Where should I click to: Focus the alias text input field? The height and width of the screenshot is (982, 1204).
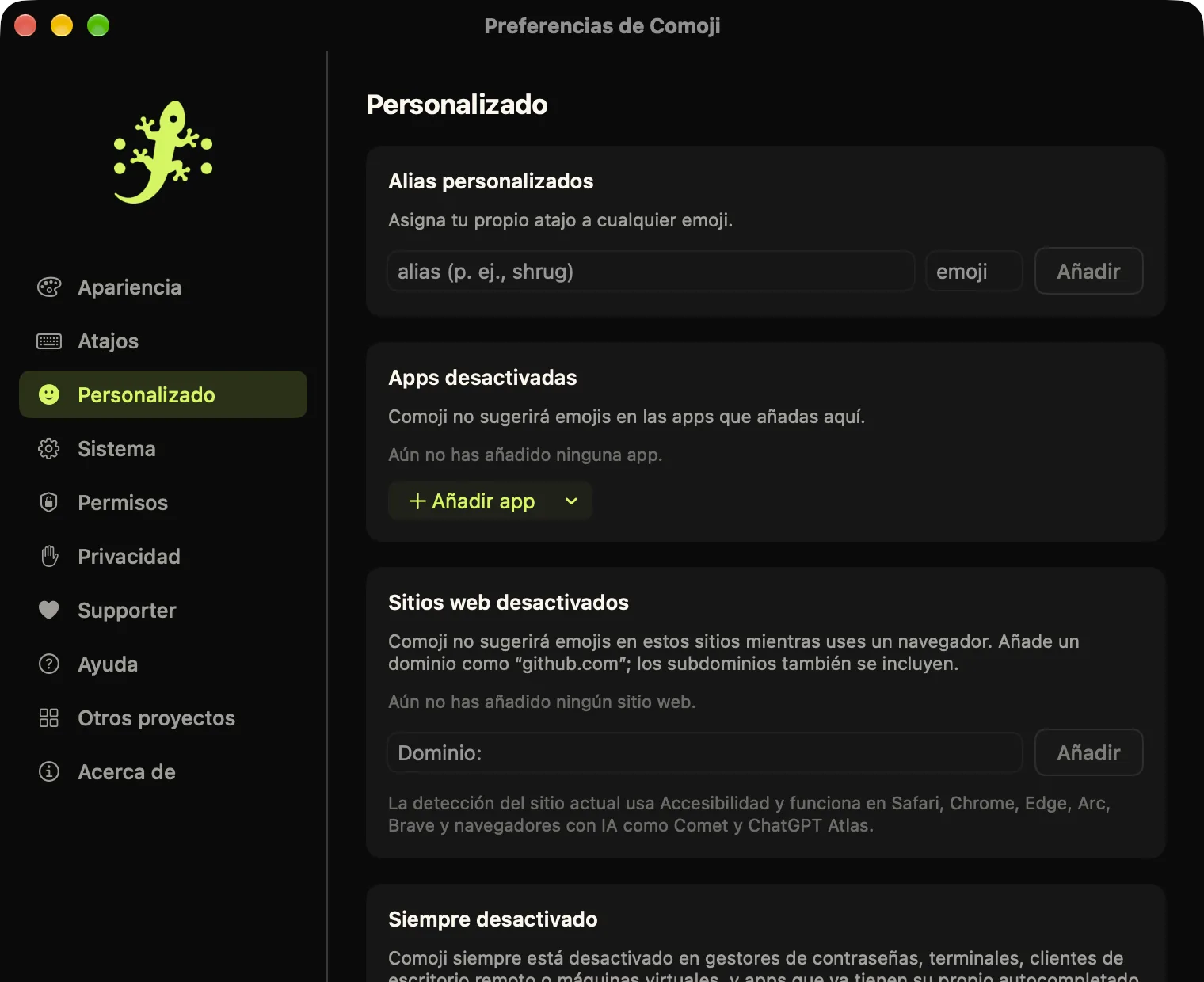(651, 272)
